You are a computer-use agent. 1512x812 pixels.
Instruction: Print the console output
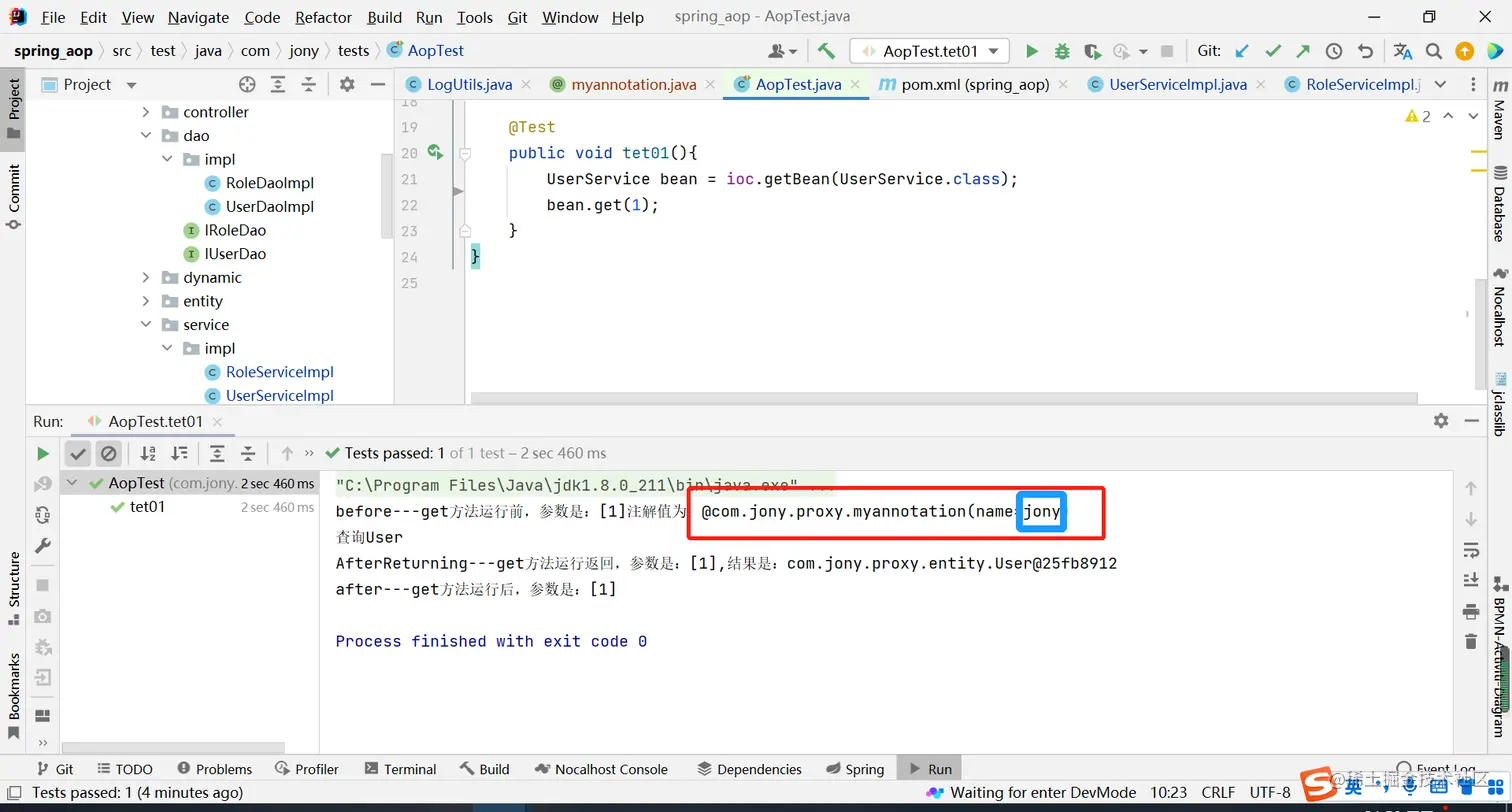click(x=1470, y=611)
